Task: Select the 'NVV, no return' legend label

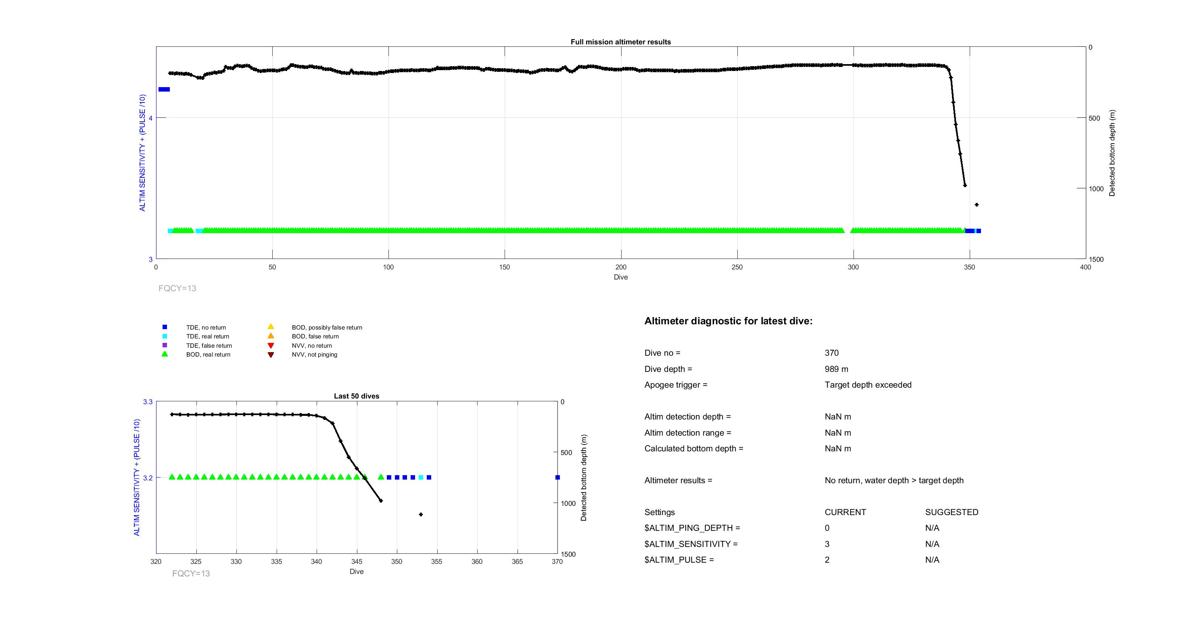Action: point(311,345)
